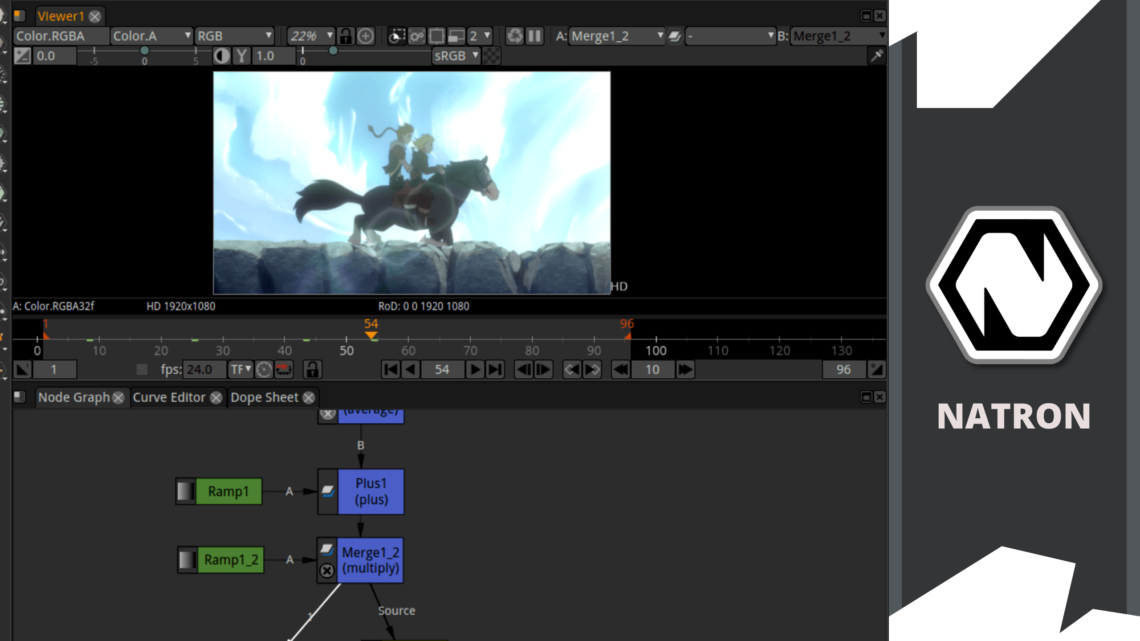Open the Dope Sheet tab
Viewport: 1140px width, 641px height.
click(265, 397)
